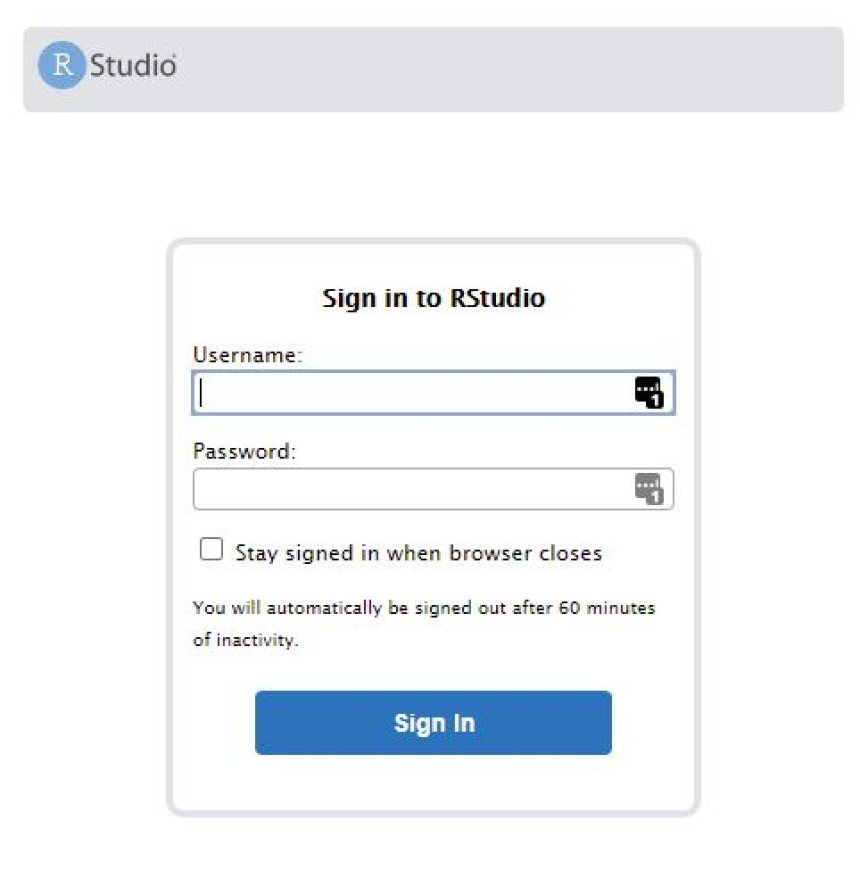The image size is (860, 887).
Task: Open password manager icon in Password field
Action: pos(649,489)
